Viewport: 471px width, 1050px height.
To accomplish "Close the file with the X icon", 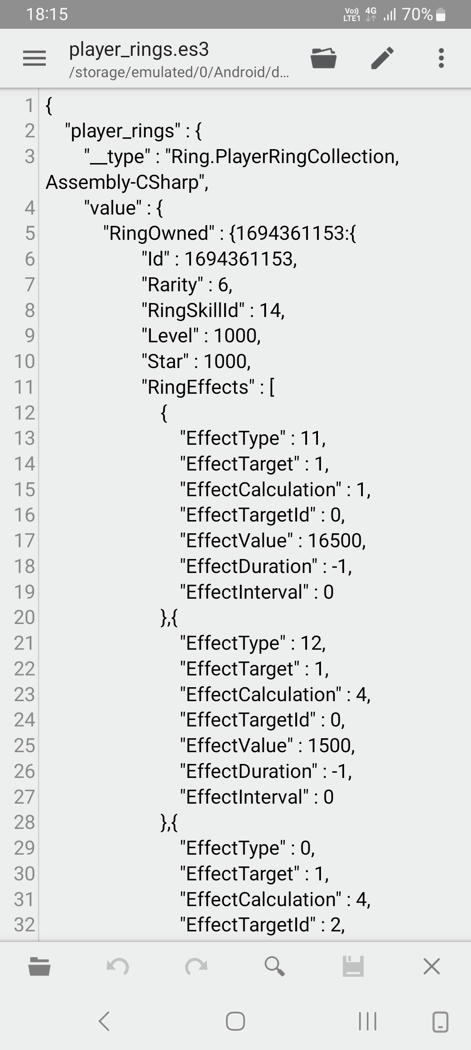I will tap(431, 966).
